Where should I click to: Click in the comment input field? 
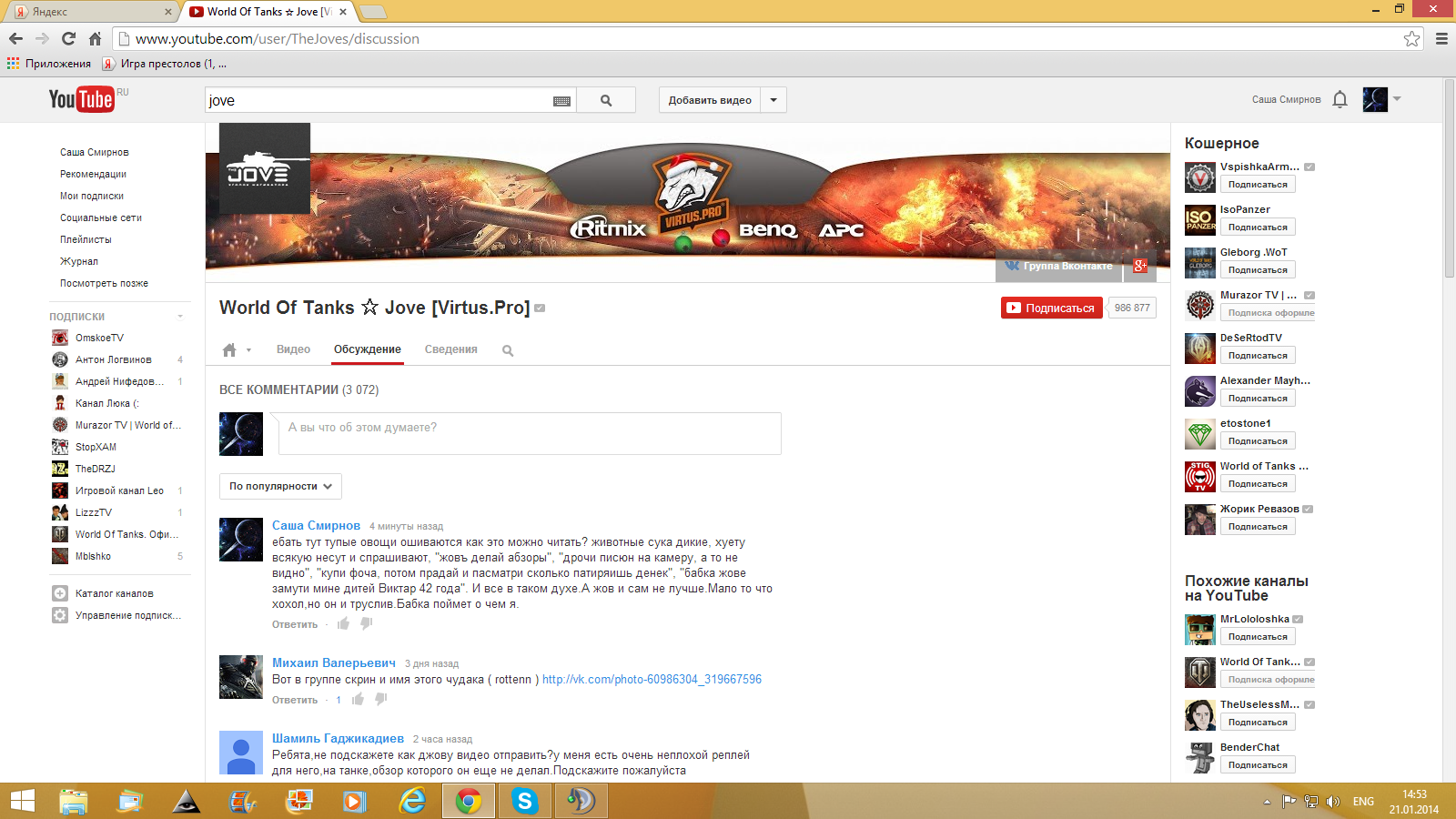tap(530, 433)
